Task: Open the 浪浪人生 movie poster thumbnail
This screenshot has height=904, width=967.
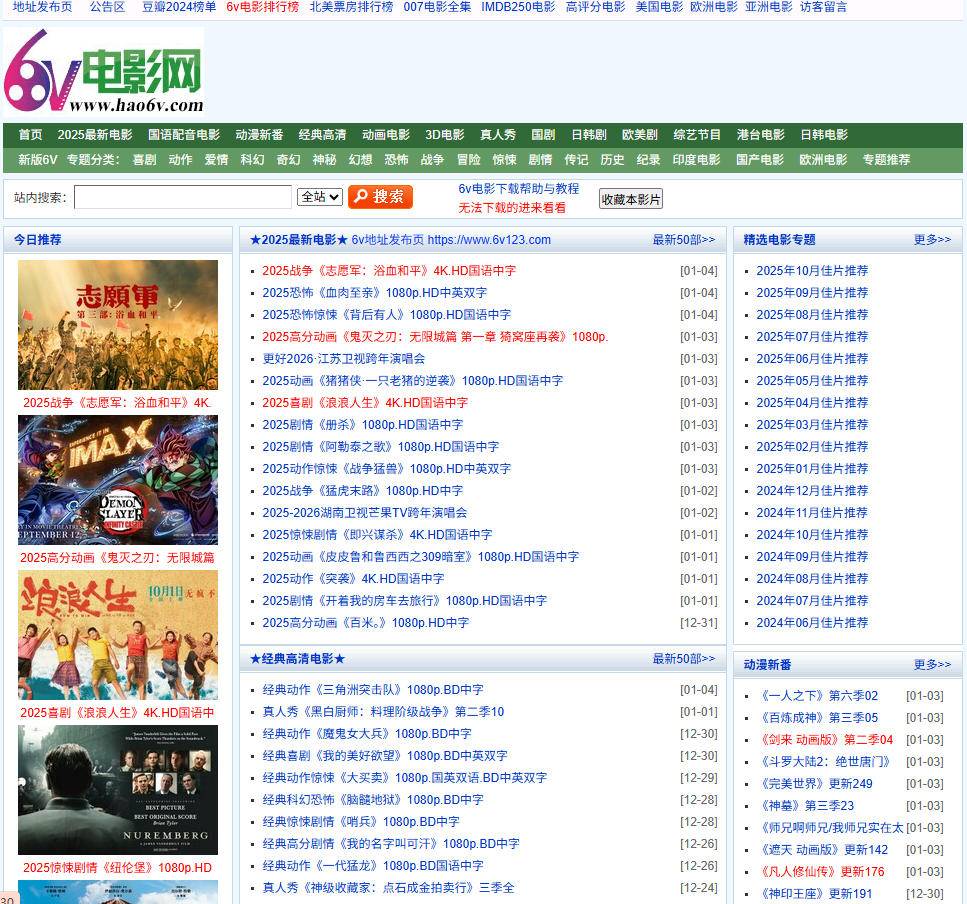Action: [118, 635]
